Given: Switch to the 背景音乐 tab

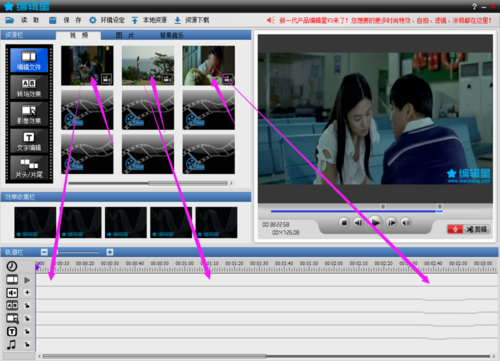Looking at the screenshot, I should coord(172,35).
